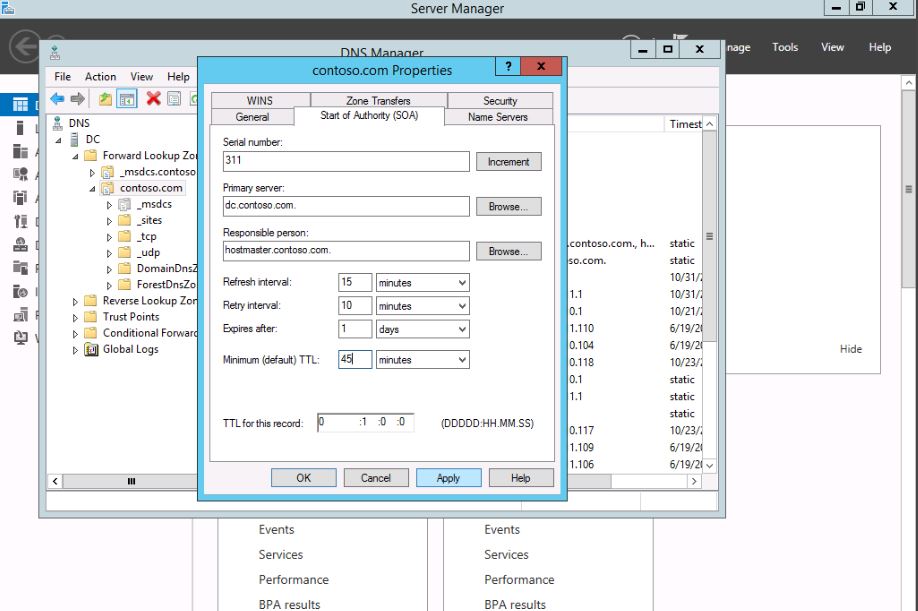Expand the Global Logs node

75,350
